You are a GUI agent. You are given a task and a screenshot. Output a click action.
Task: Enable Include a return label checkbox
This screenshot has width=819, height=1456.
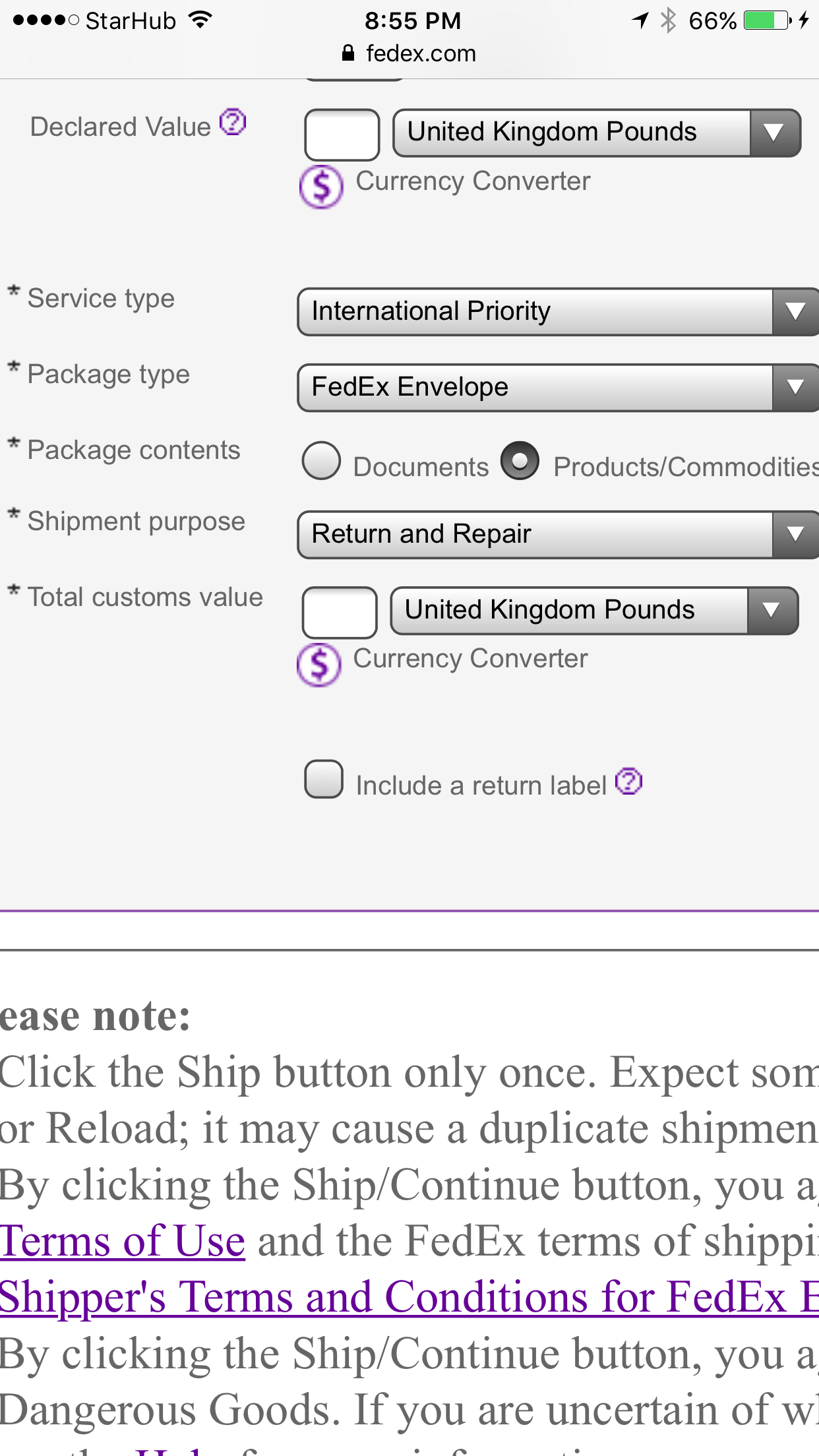[324, 779]
